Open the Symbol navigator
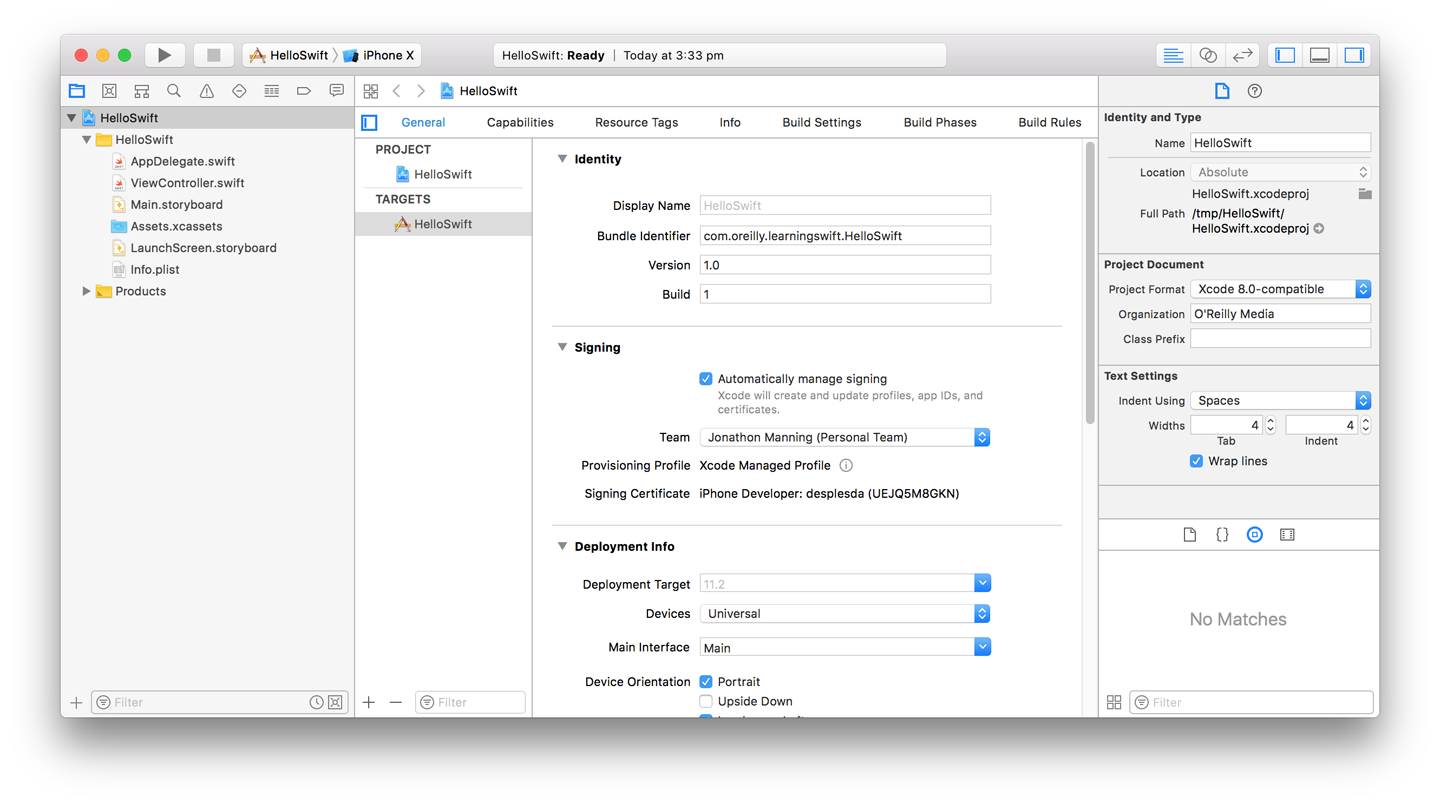Image resolution: width=1440 pixels, height=804 pixels. pos(142,91)
